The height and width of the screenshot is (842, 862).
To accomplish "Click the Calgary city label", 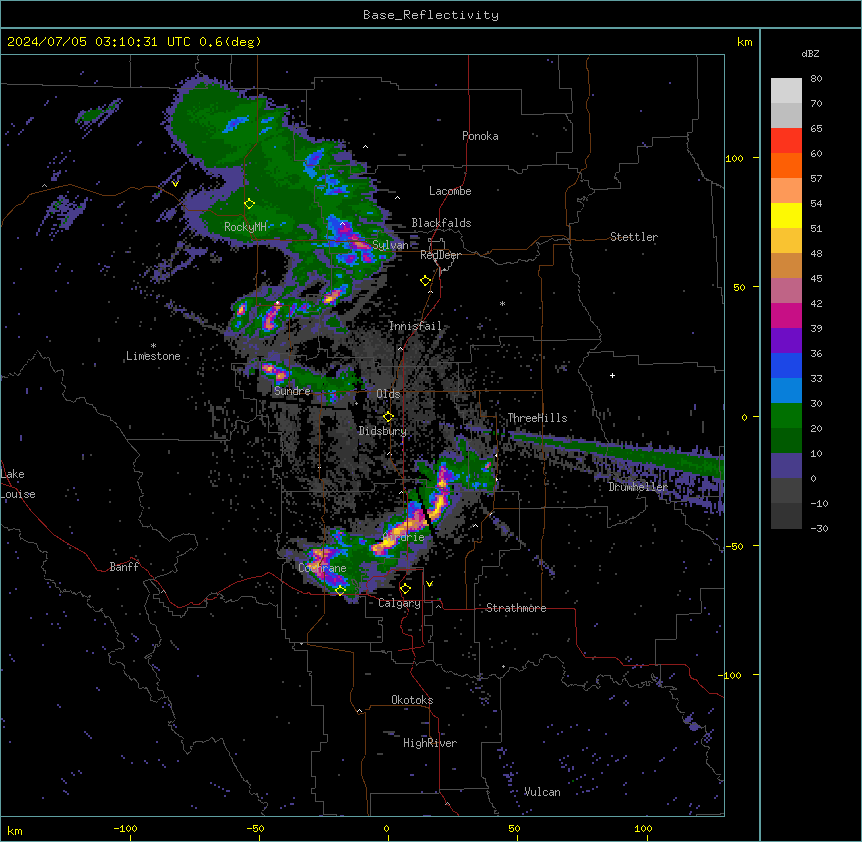I will [400, 603].
